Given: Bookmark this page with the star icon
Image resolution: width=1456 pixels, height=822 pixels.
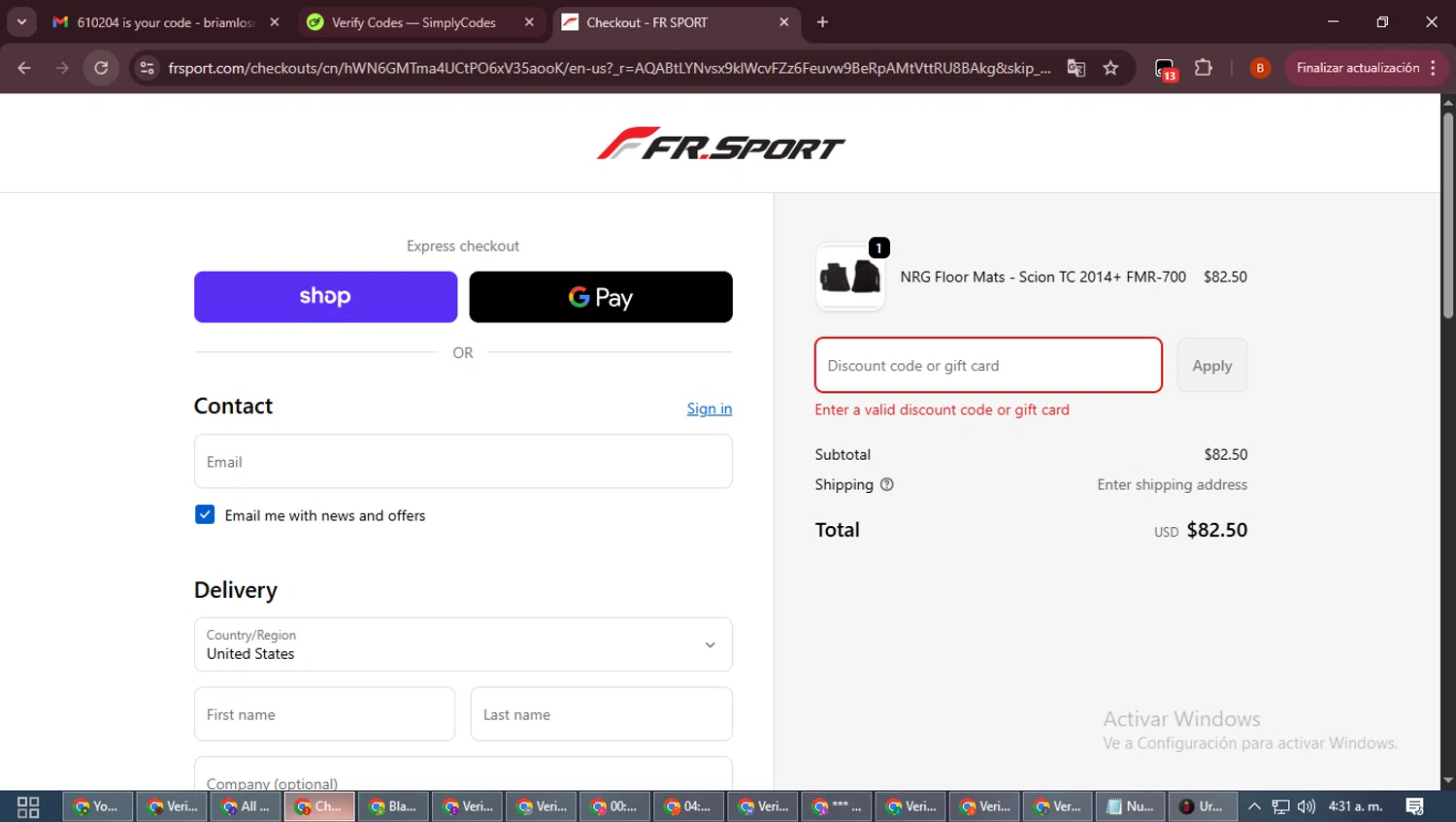Looking at the screenshot, I should point(1110,68).
